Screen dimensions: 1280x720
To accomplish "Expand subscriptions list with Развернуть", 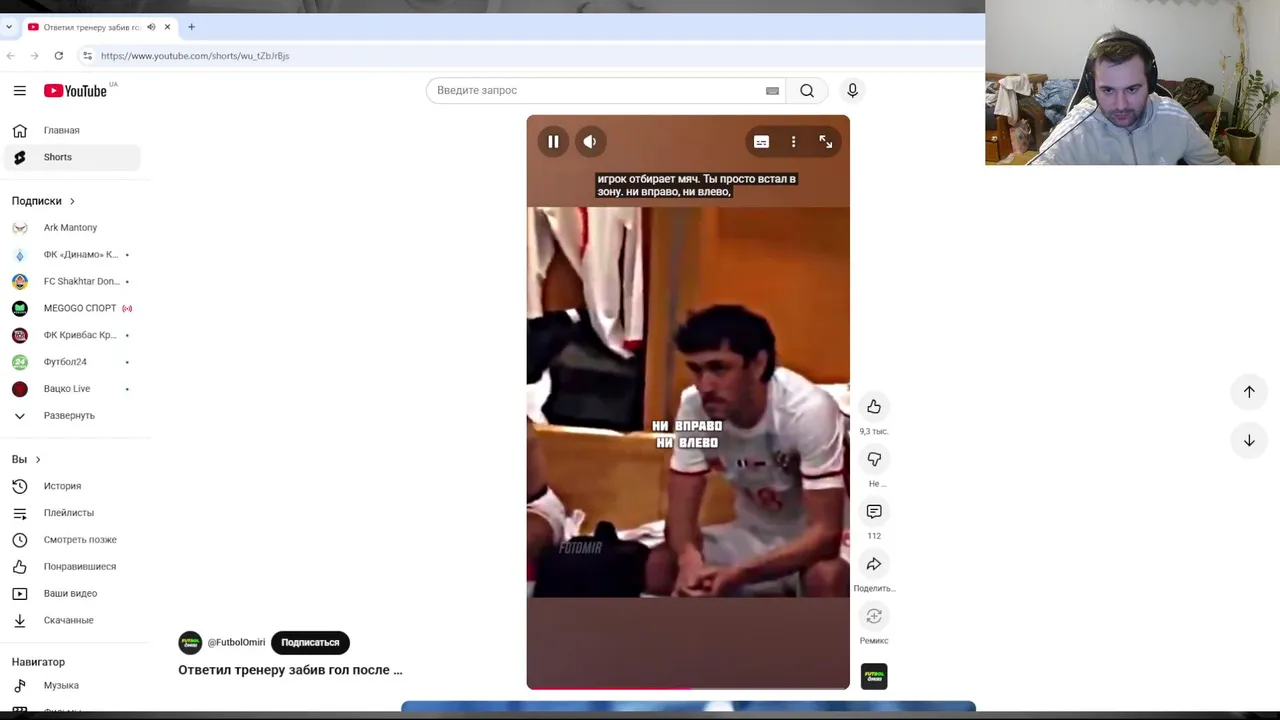I will click(x=72, y=415).
